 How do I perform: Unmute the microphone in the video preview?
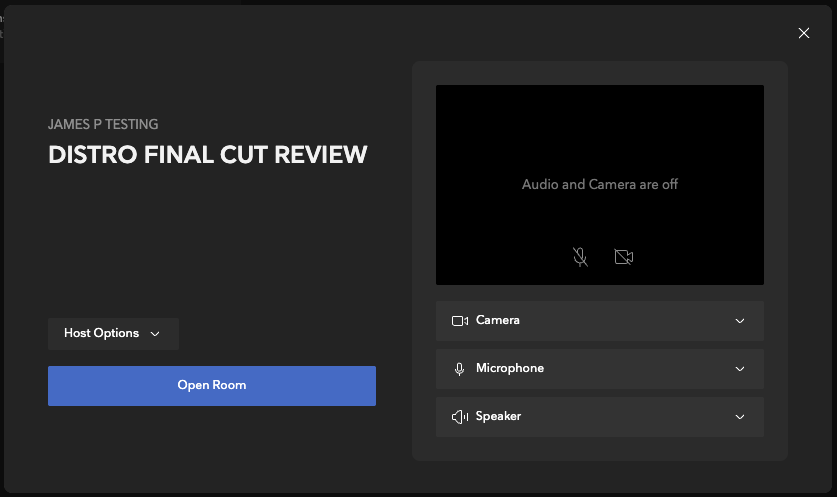[580, 257]
